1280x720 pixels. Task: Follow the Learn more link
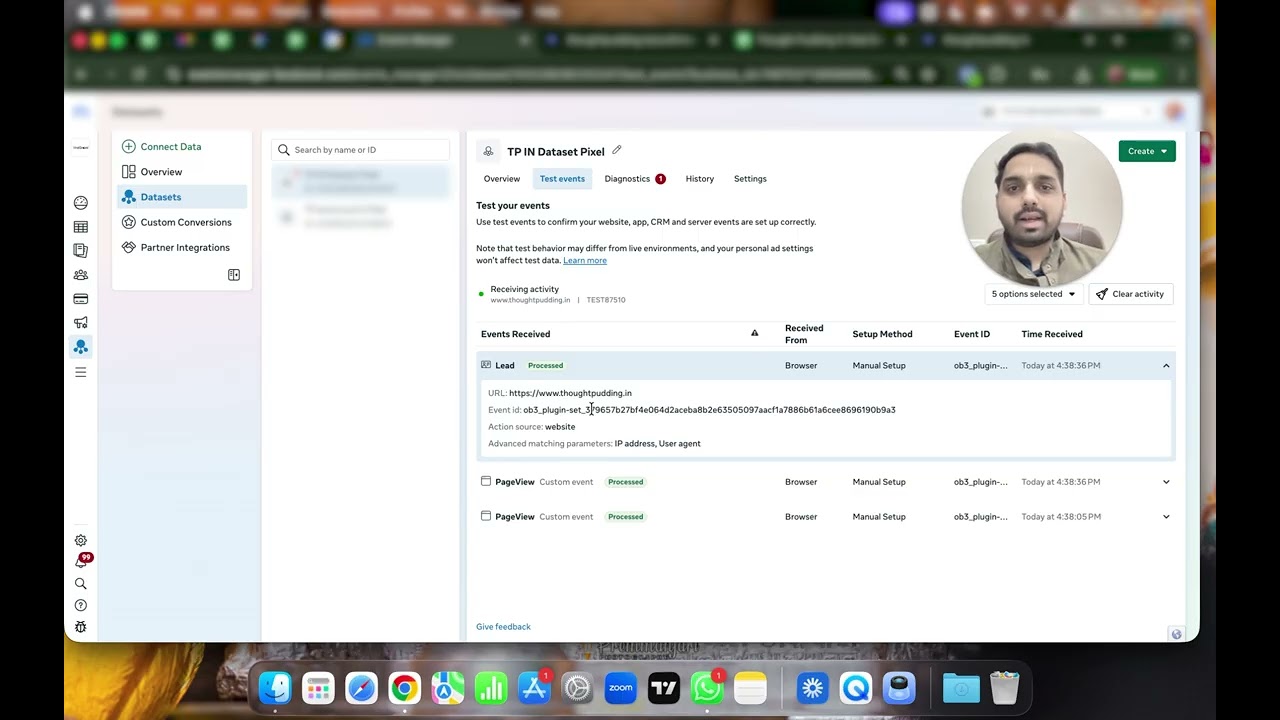point(585,260)
